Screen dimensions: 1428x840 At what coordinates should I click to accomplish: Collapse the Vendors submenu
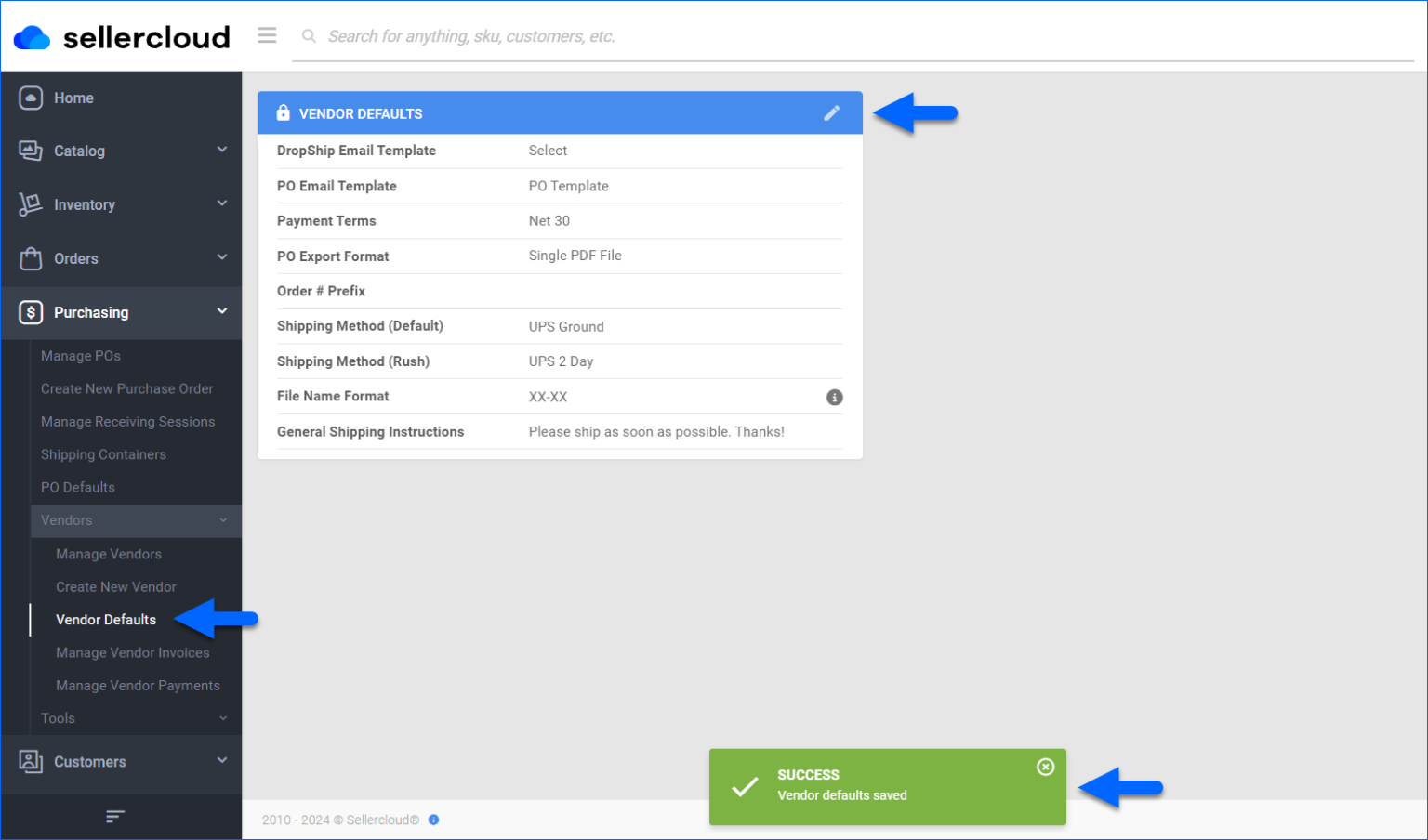tap(222, 520)
